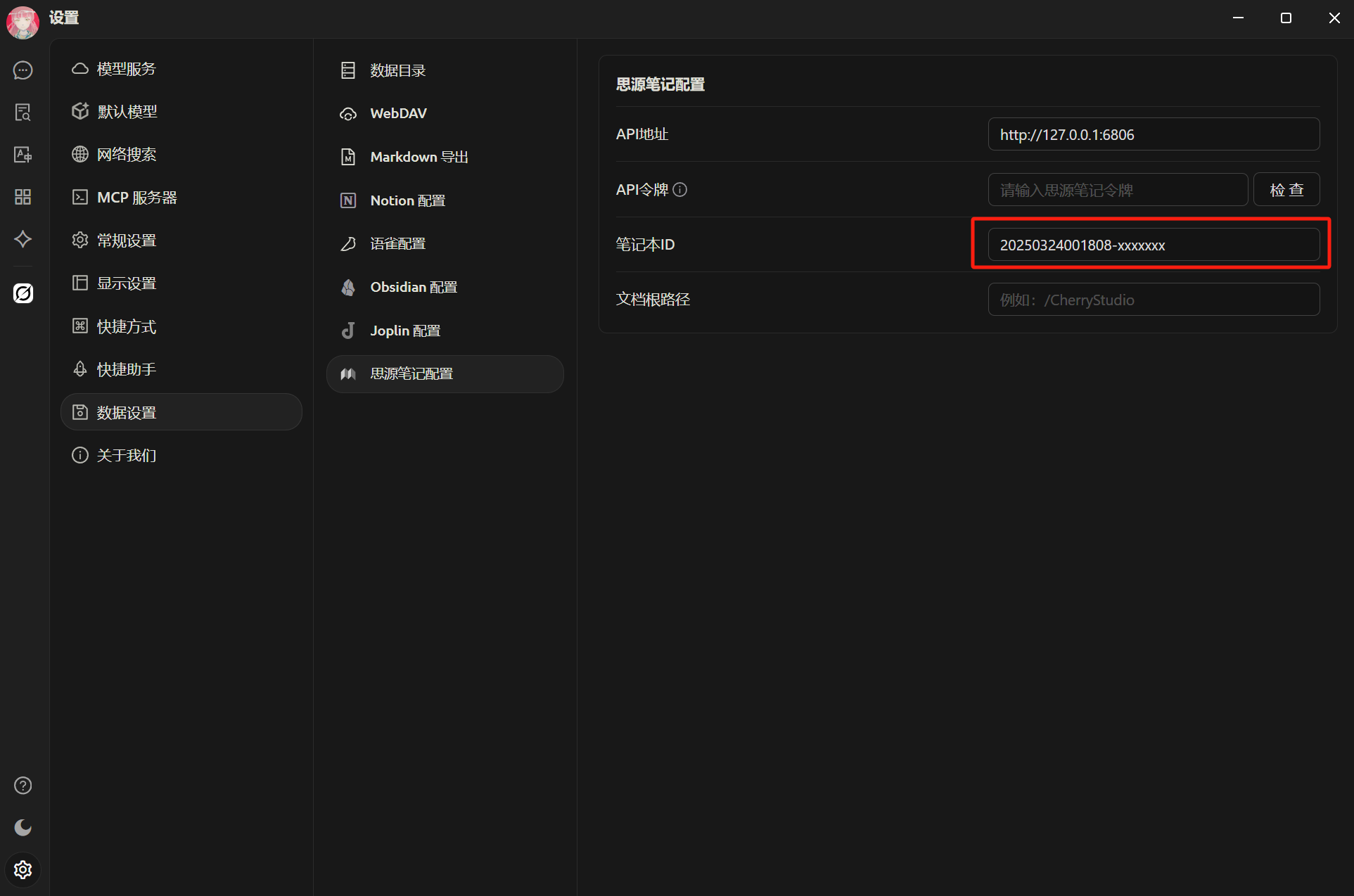This screenshot has height=896, width=1354.
Task: Select 网络搜索 in settings menu
Action: click(x=126, y=155)
